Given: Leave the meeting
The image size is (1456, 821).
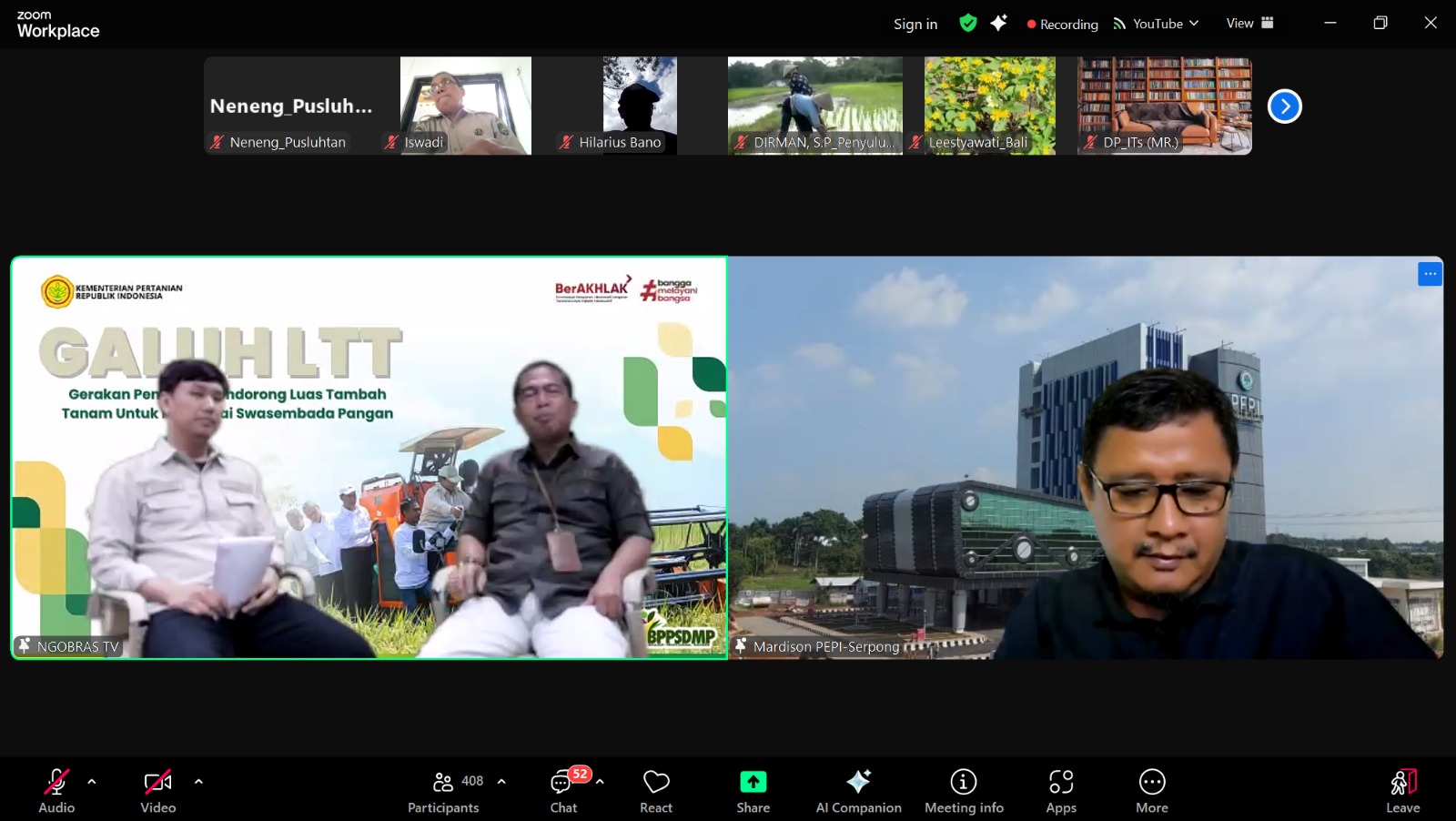Looking at the screenshot, I should tap(1402, 791).
